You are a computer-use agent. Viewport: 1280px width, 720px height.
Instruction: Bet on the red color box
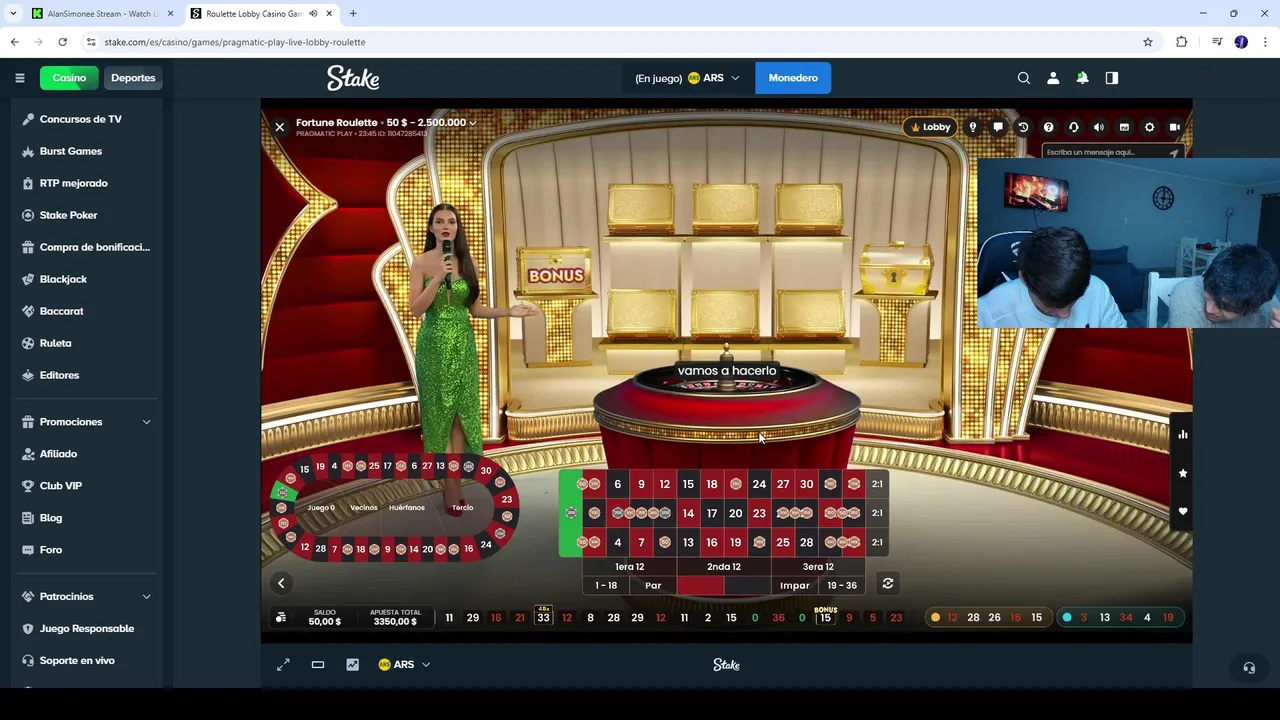tap(700, 585)
